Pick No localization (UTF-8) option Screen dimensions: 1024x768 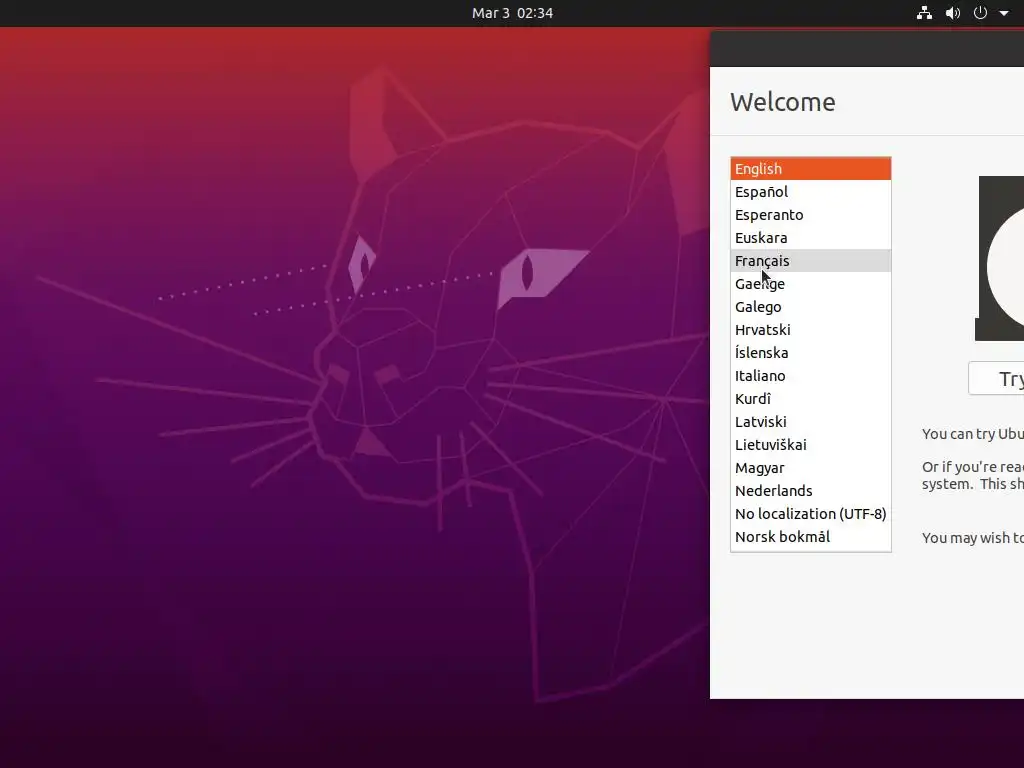810,514
